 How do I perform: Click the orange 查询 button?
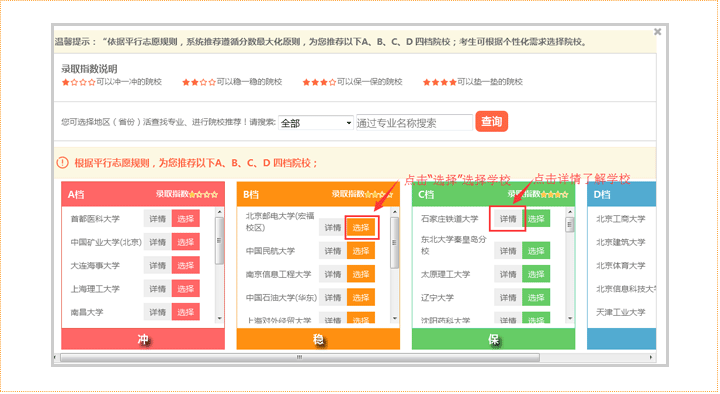pos(491,122)
